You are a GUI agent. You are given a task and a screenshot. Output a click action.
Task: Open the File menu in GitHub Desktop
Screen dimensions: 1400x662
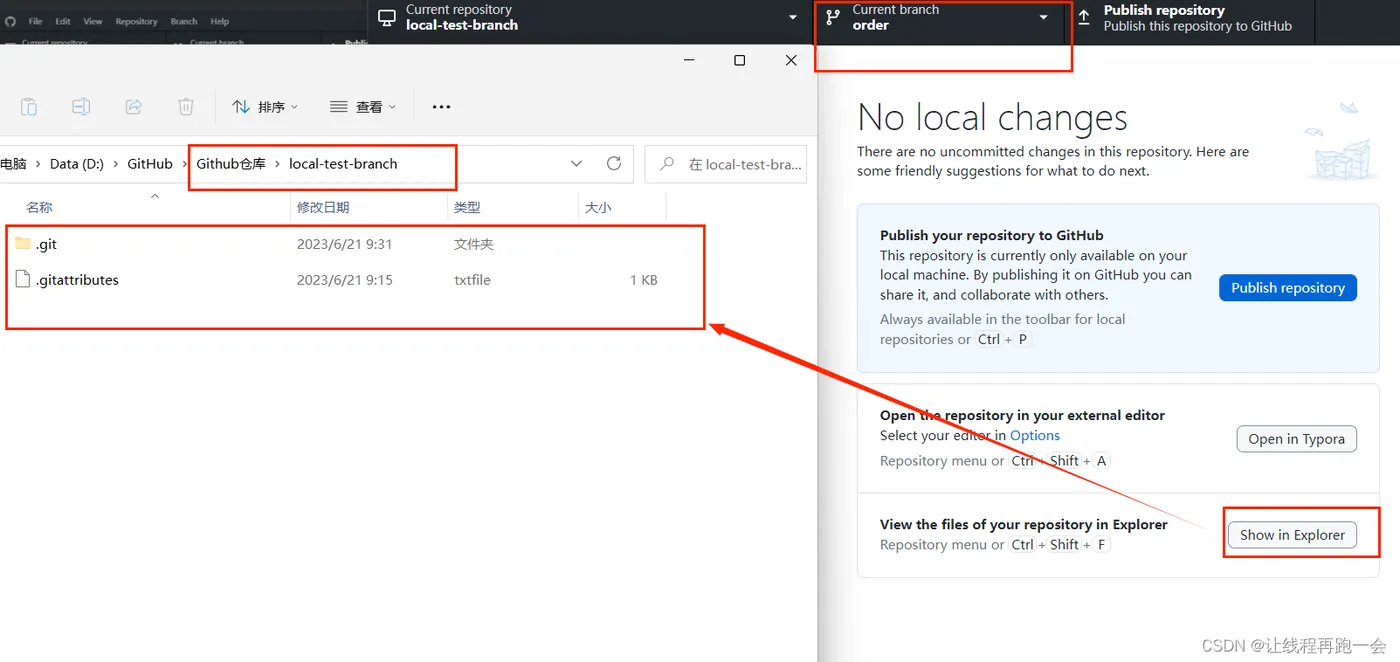pyautogui.click(x=35, y=21)
